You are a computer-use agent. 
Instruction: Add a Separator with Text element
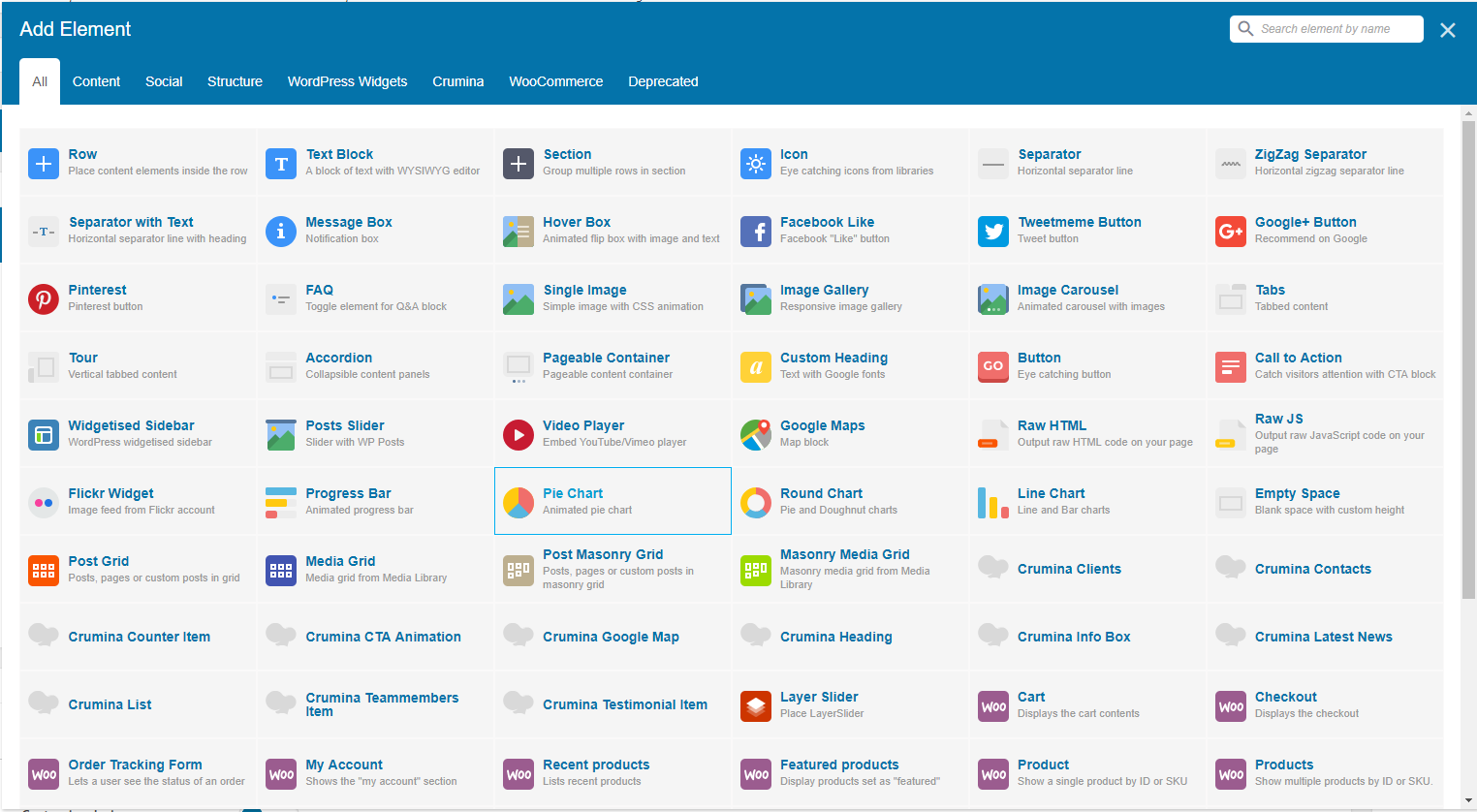point(138,230)
